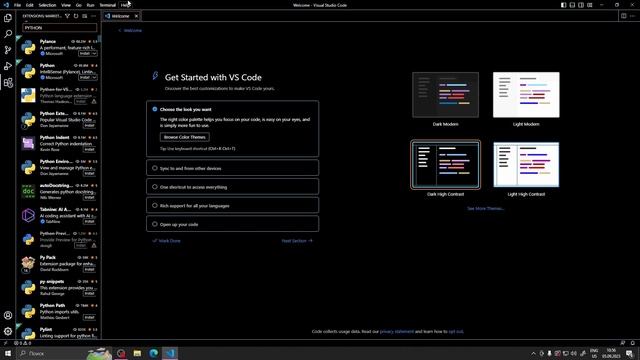Install the autoDocstring extension
640x360 pixels.
[89, 198]
